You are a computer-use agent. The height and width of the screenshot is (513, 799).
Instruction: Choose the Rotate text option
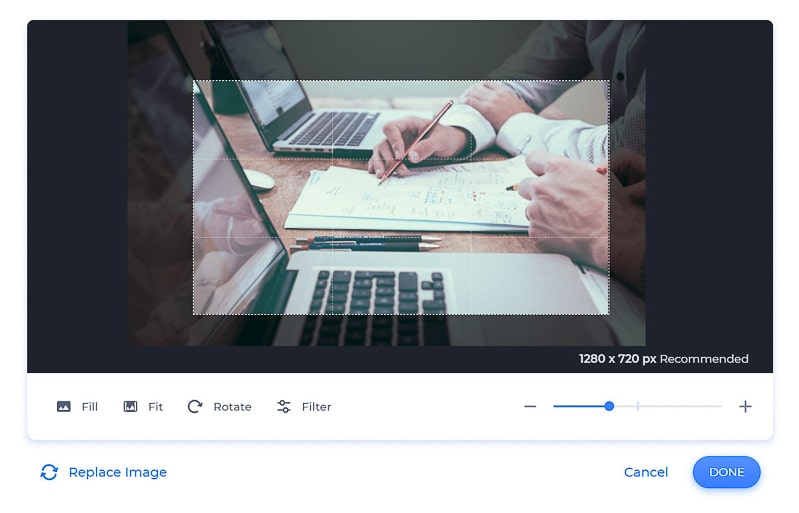pyautogui.click(x=232, y=407)
